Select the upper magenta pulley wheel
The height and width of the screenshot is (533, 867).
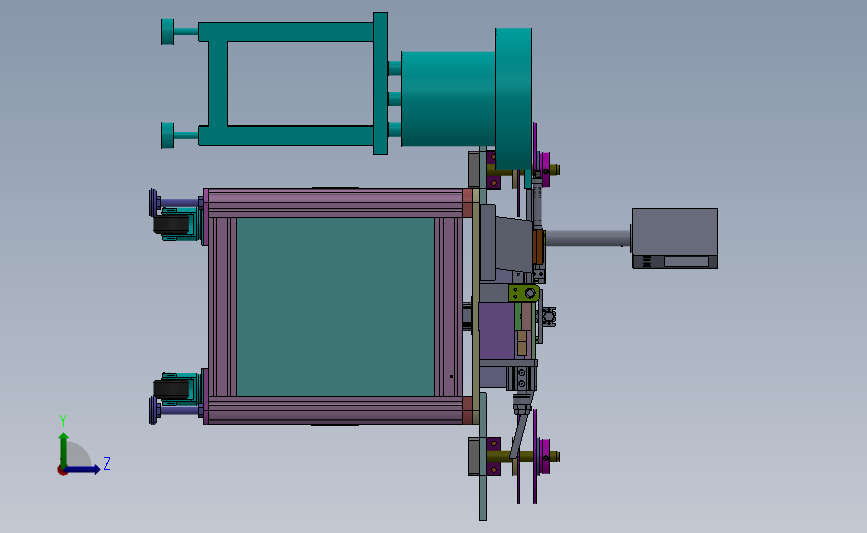pos(545,170)
